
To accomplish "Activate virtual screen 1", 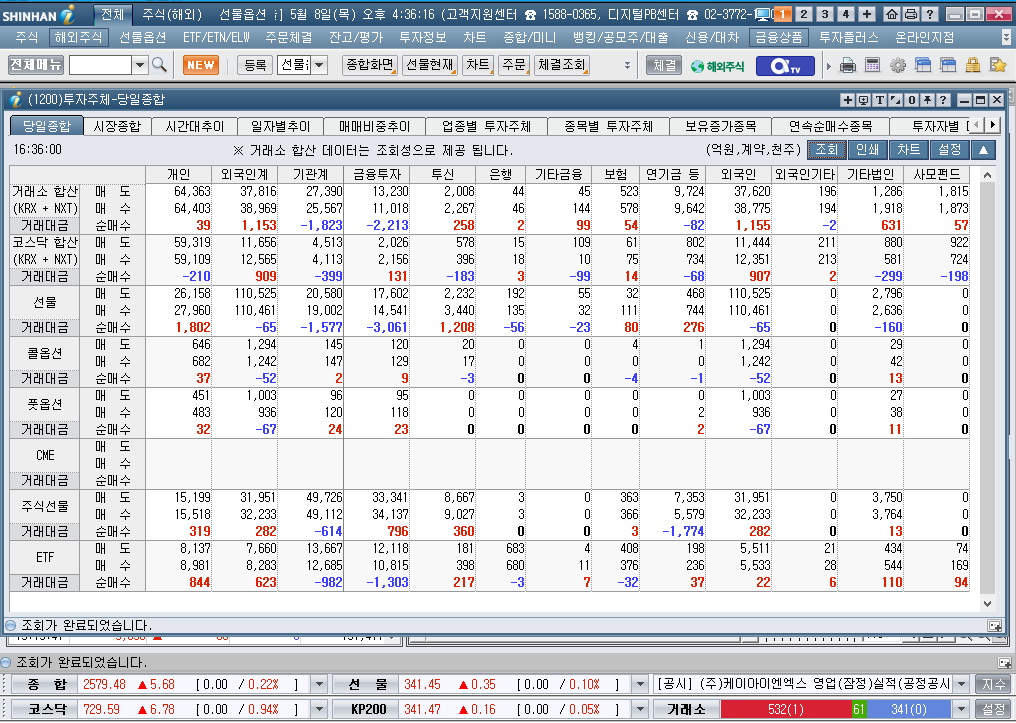I will tap(783, 14).
